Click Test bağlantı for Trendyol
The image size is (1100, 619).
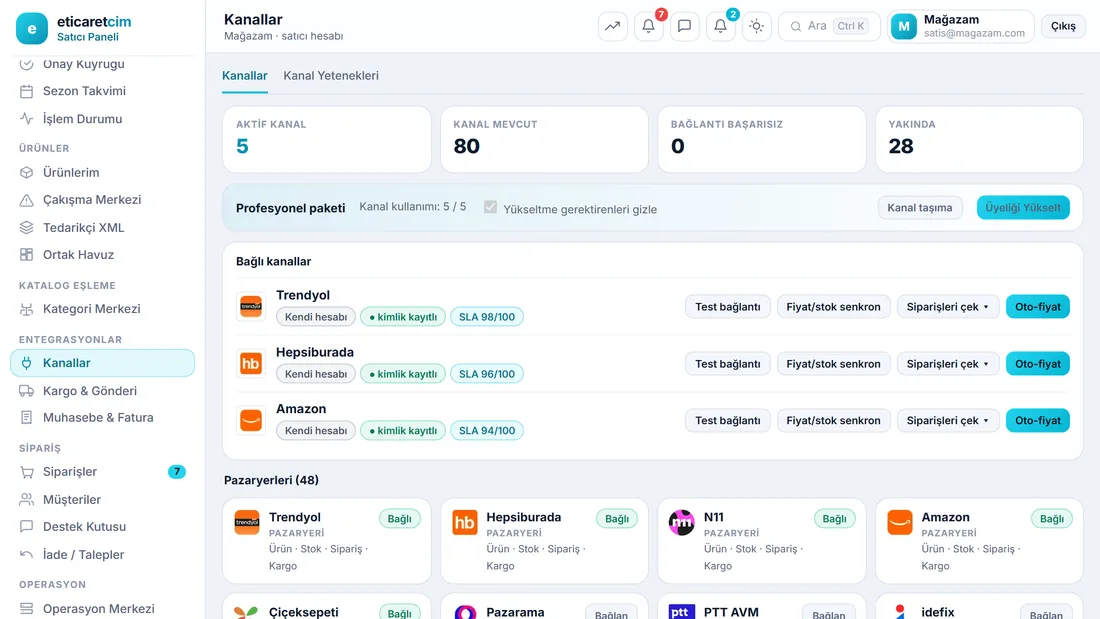coord(727,307)
